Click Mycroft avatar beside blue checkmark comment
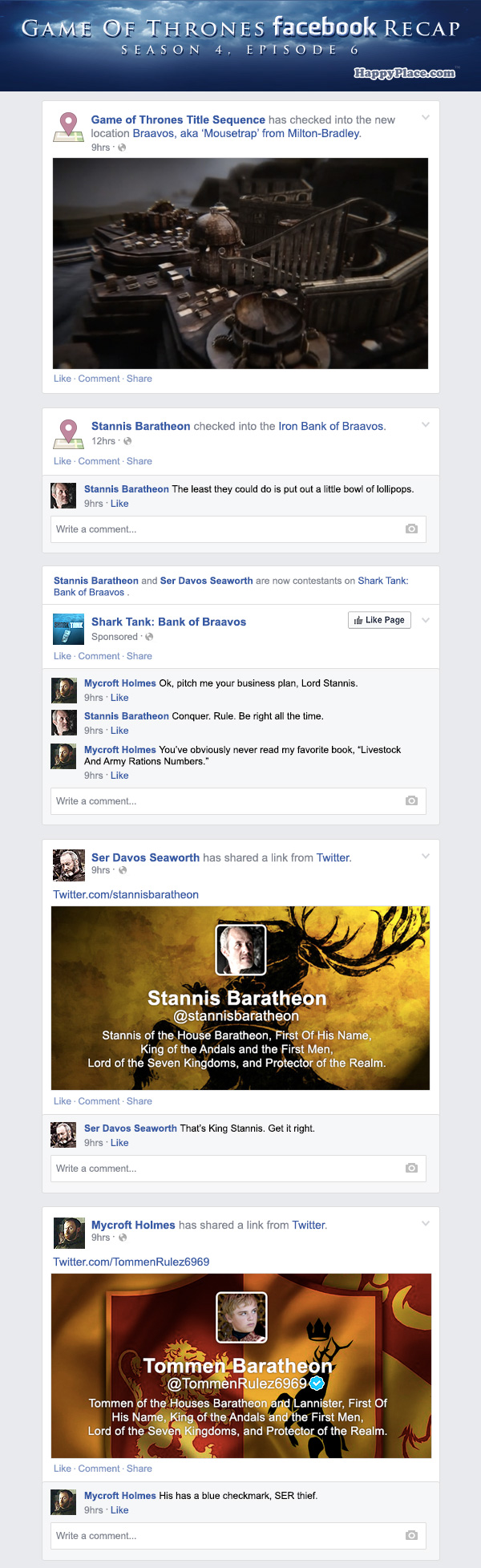This screenshot has width=481, height=1568. pos(64,1502)
